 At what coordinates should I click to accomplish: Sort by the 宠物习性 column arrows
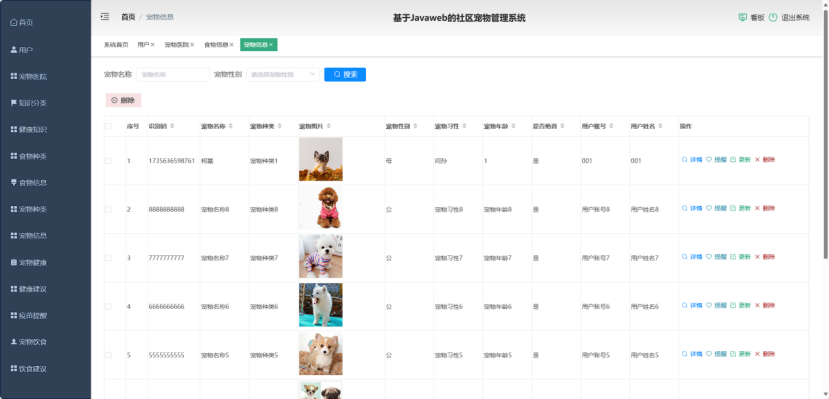click(464, 126)
